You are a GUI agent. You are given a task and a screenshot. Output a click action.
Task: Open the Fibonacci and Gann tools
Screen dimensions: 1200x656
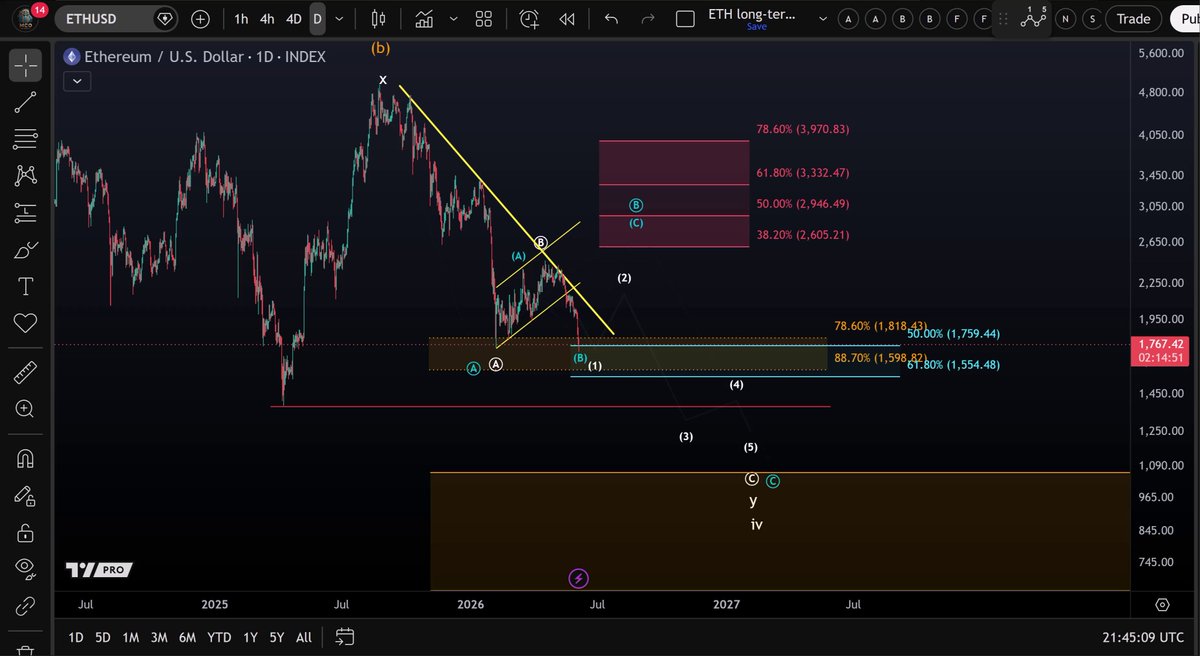pyautogui.click(x=26, y=138)
